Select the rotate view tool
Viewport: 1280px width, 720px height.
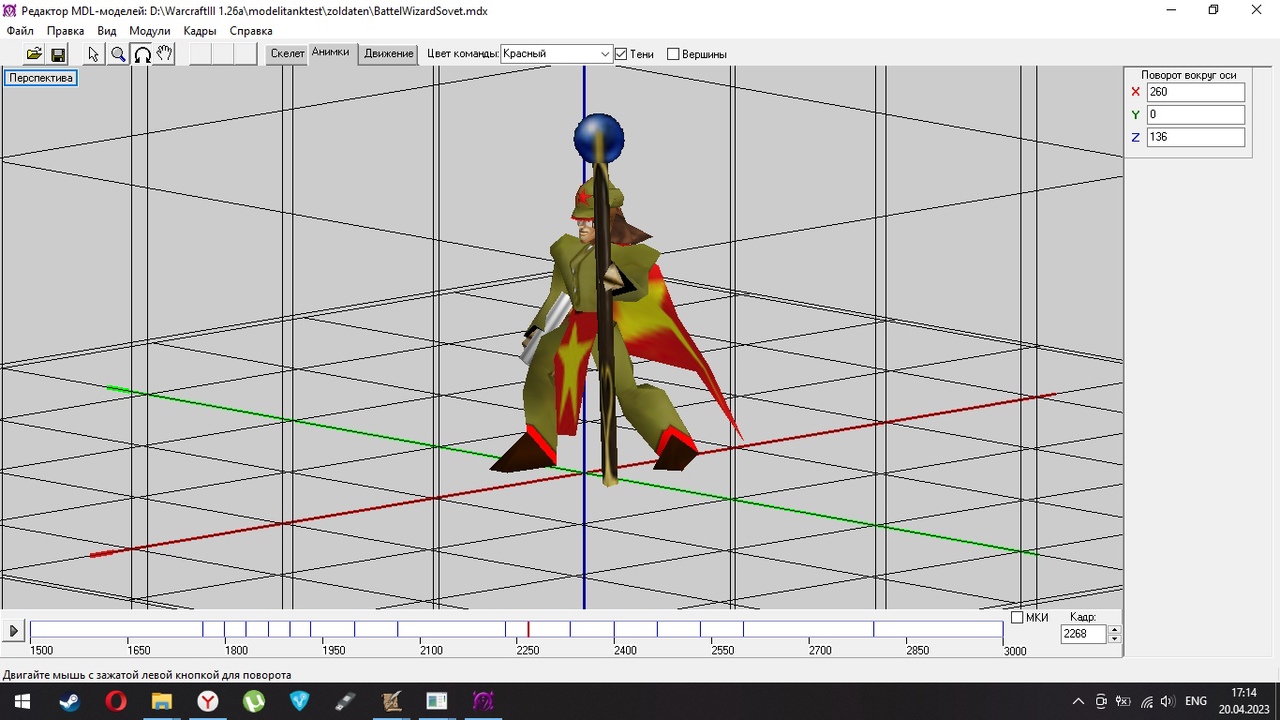[x=142, y=54]
